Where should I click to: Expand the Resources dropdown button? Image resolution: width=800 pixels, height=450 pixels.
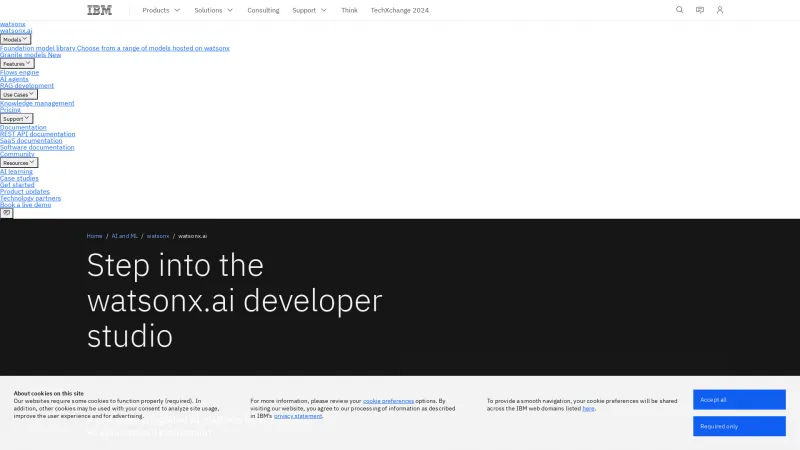(19, 163)
